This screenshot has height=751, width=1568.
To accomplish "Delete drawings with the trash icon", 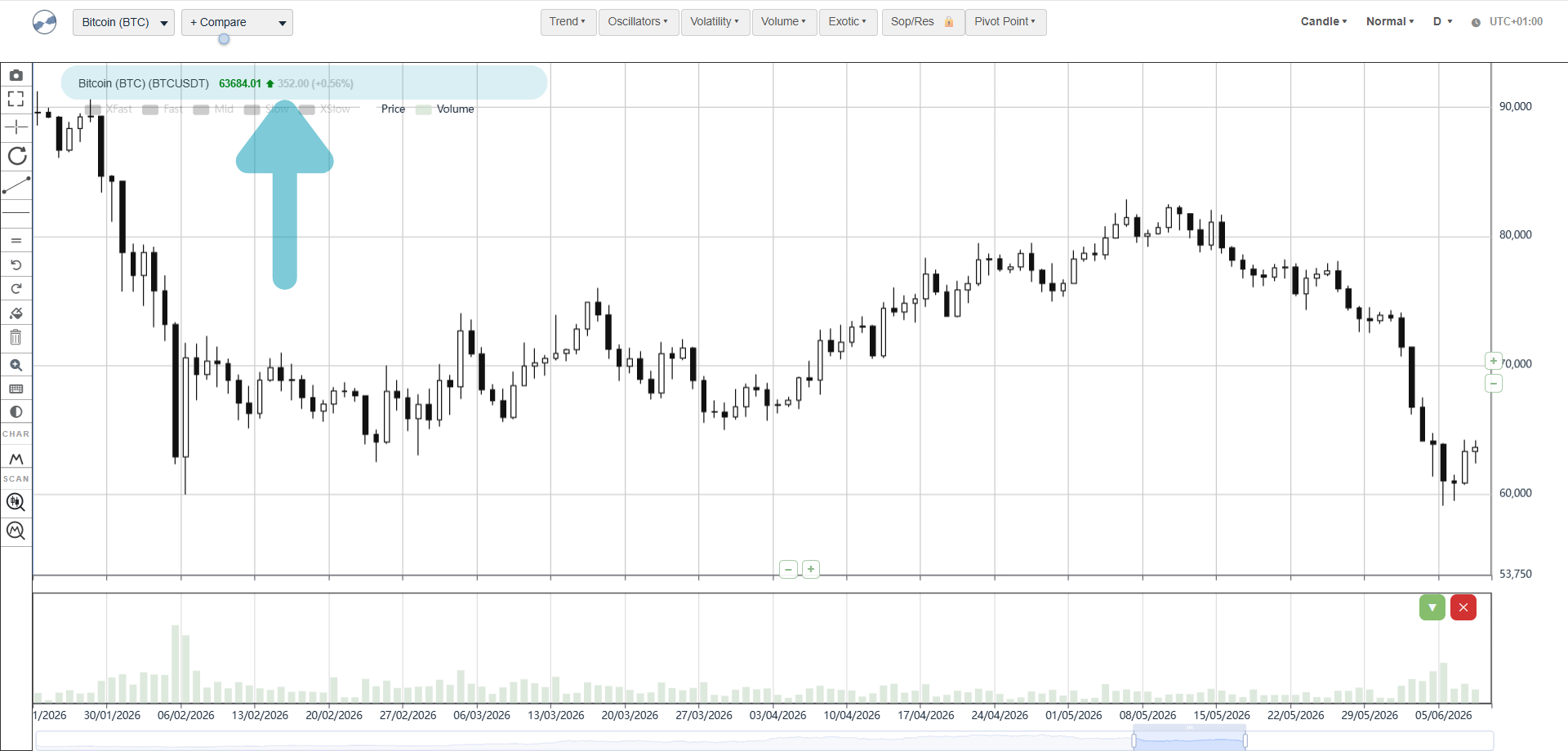I will point(16,337).
